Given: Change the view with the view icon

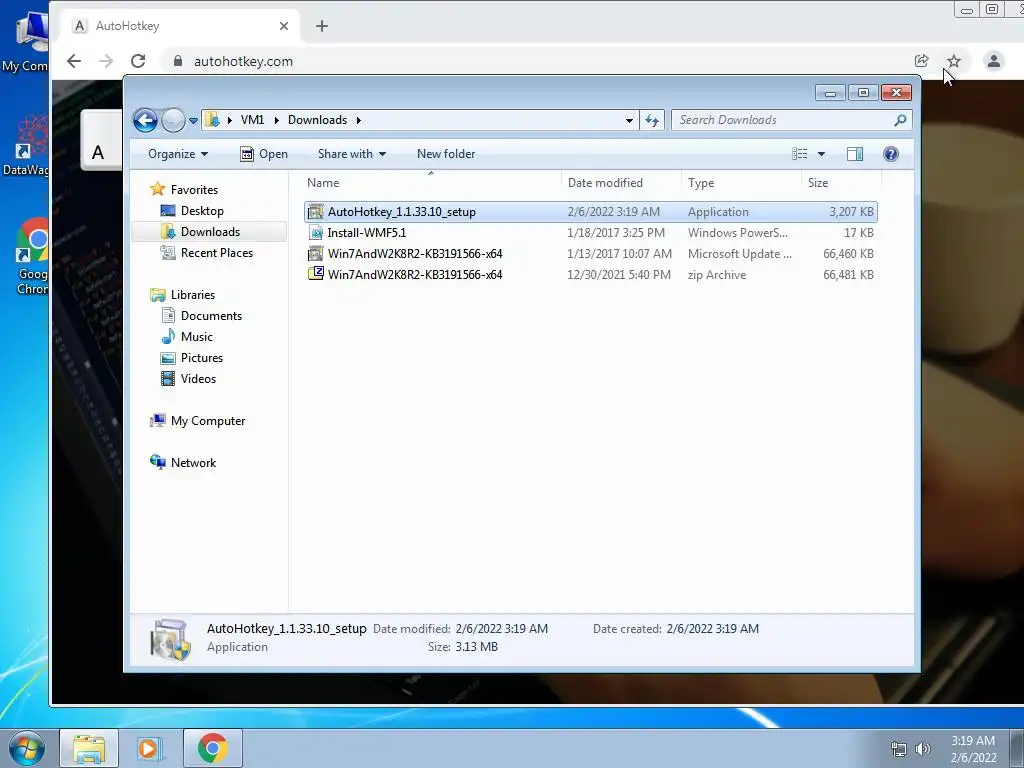Looking at the screenshot, I should [799, 154].
